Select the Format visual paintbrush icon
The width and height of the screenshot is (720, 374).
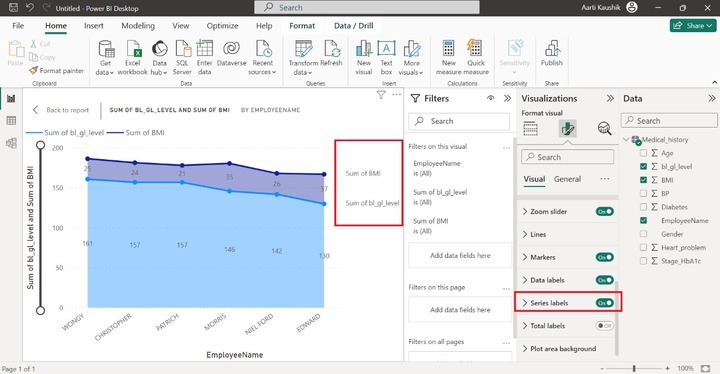point(568,129)
